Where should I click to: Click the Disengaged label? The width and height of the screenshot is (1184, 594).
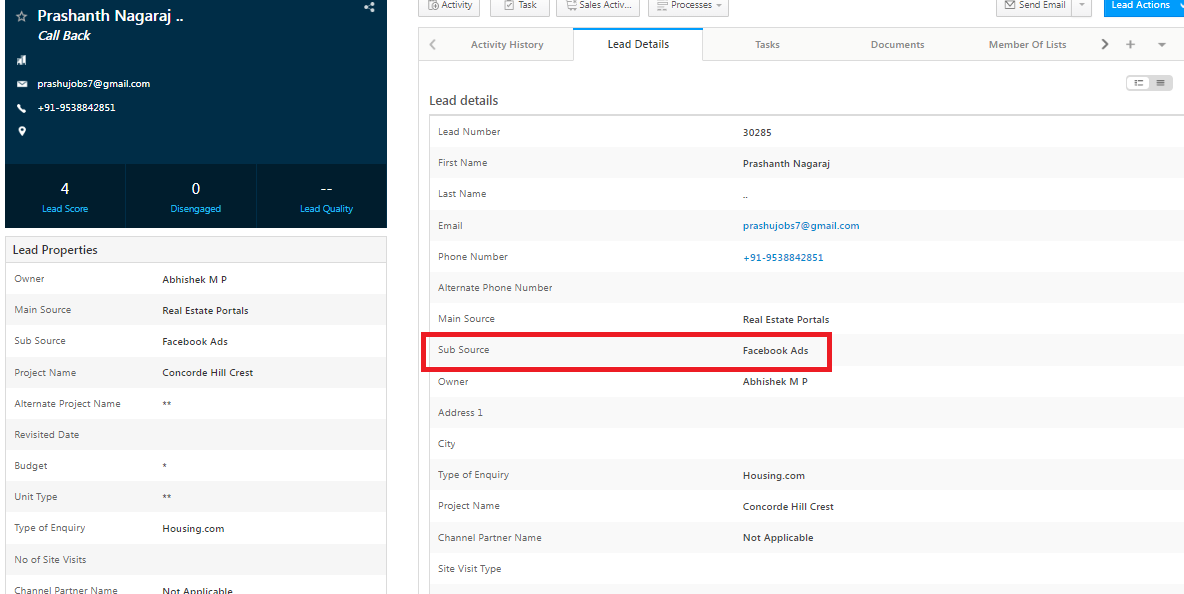tap(196, 208)
